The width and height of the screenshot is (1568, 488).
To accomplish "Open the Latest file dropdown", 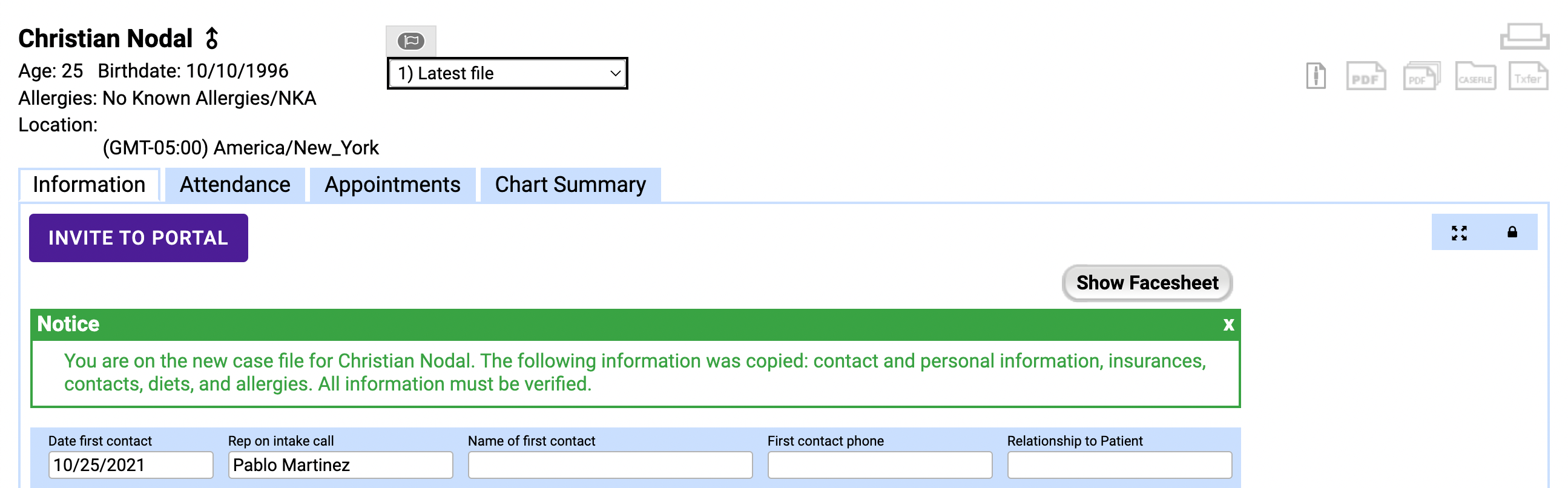I will click(x=507, y=74).
